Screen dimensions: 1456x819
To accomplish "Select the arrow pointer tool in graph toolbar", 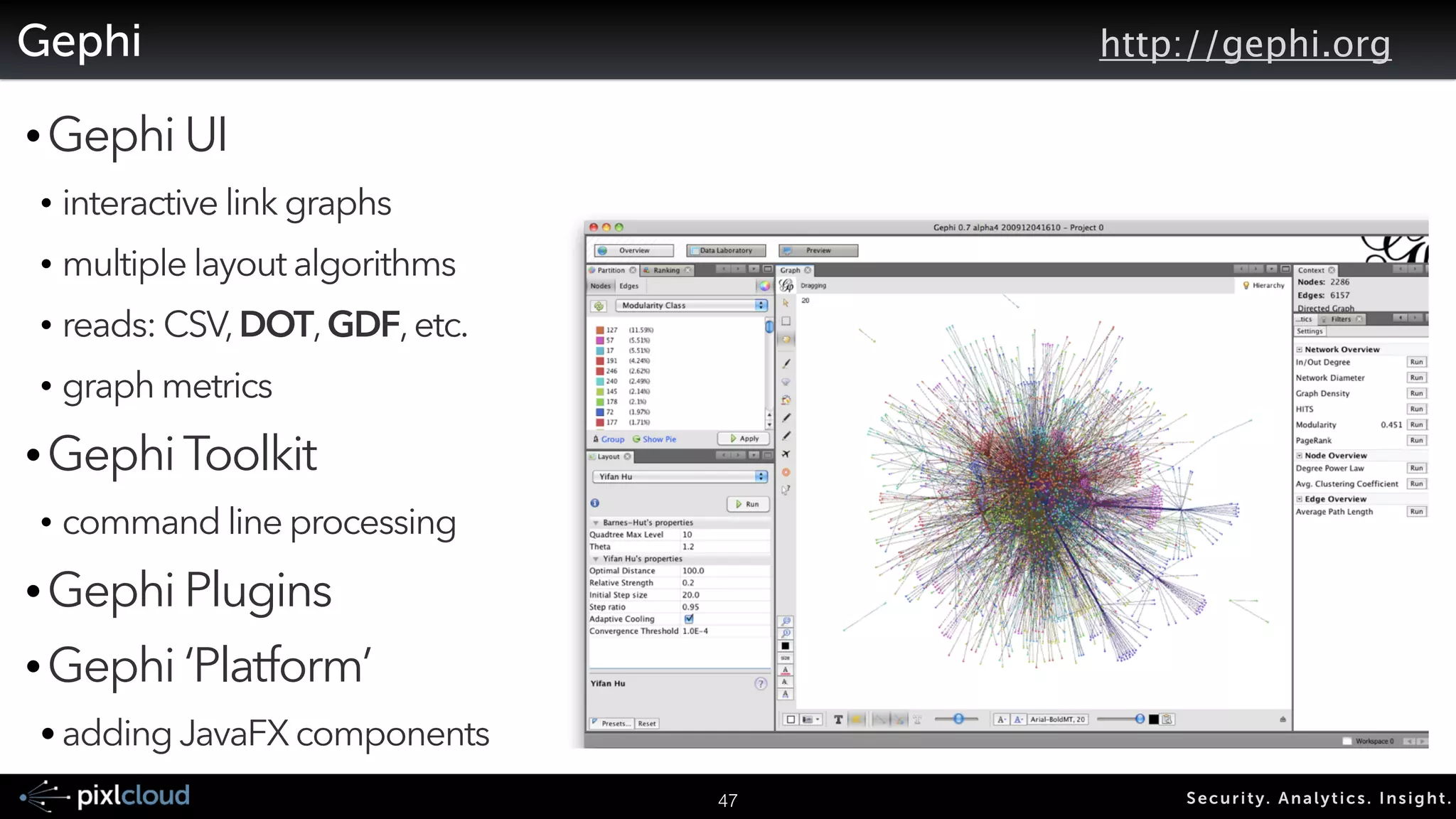I will 786,303.
